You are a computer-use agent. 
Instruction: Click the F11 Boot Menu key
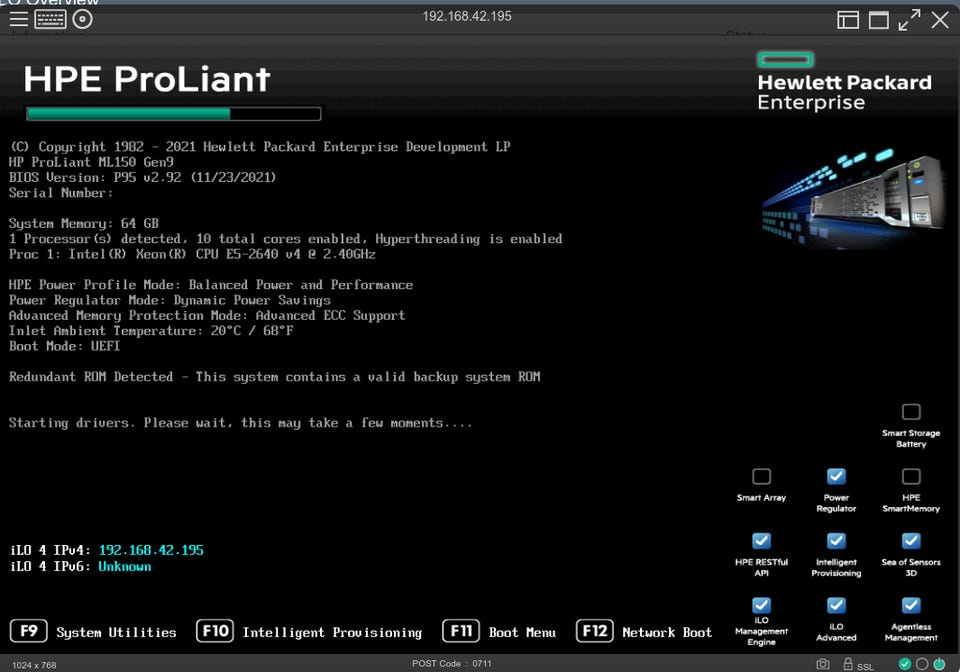pos(461,631)
